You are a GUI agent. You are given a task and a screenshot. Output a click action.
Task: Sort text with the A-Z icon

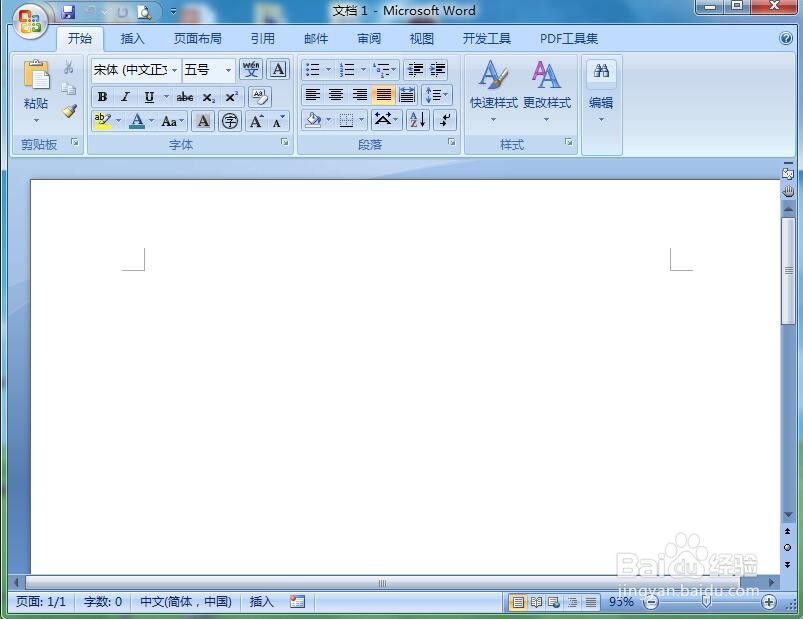(x=418, y=120)
